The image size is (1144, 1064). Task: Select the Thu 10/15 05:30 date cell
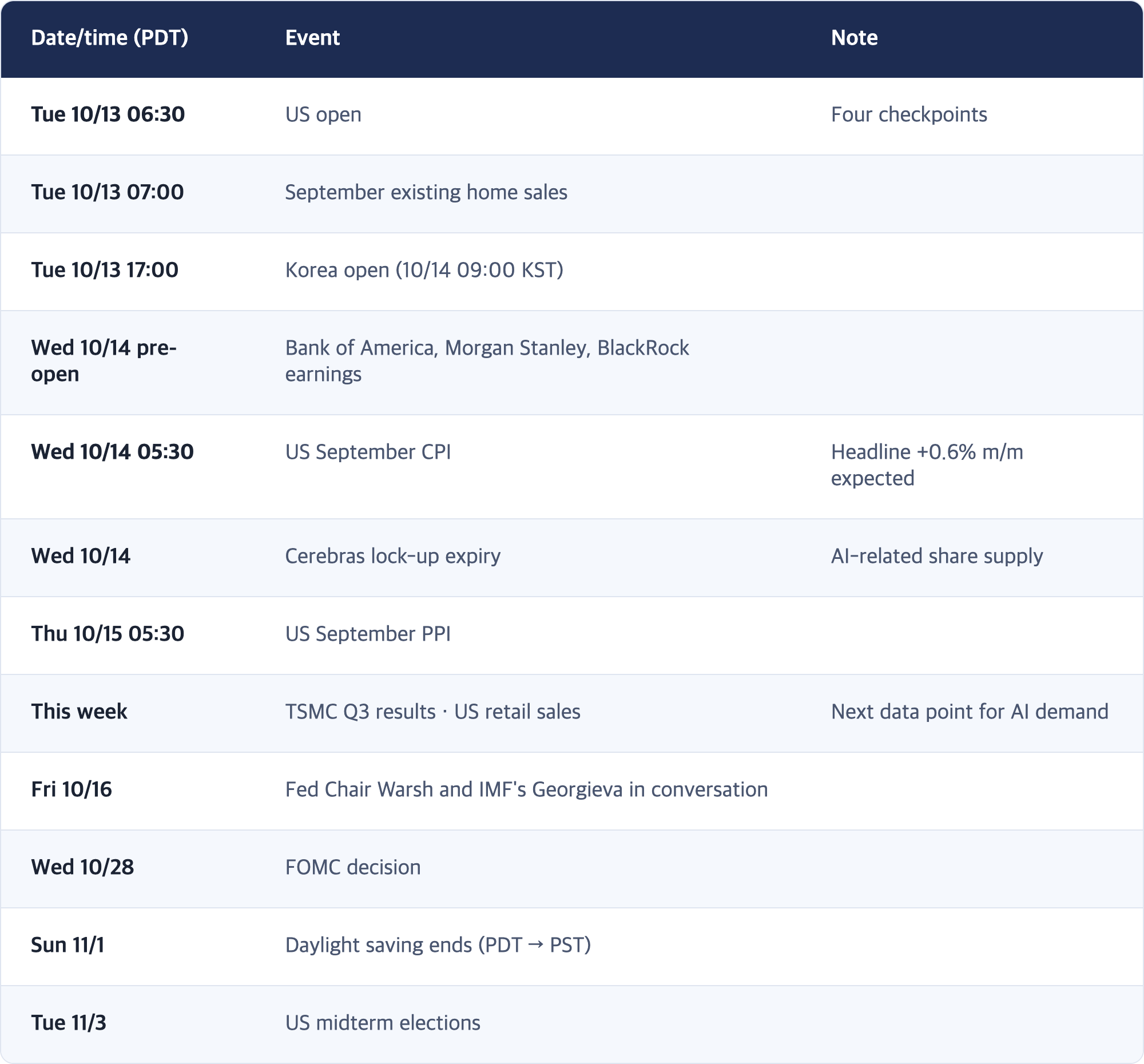coord(108,634)
